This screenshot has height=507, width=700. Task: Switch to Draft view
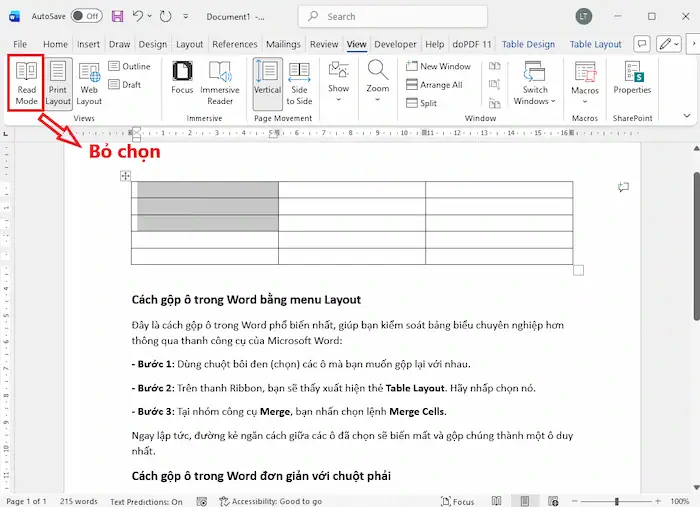(x=125, y=84)
